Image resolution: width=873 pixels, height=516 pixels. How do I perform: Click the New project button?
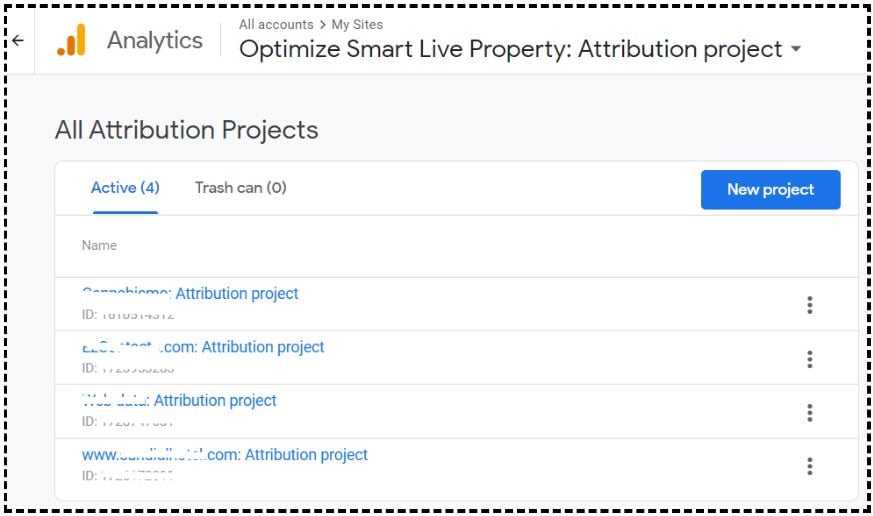click(x=771, y=190)
